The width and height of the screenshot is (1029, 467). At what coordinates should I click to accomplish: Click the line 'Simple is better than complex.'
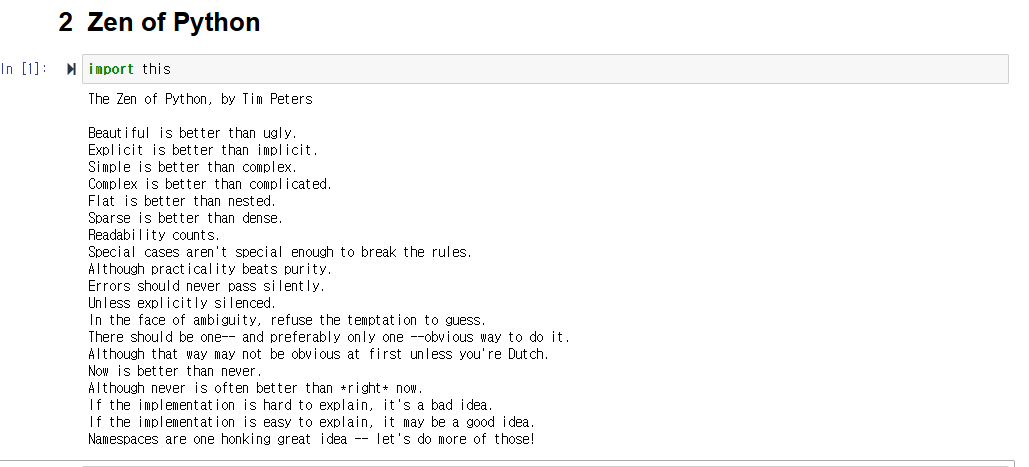coord(192,167)
